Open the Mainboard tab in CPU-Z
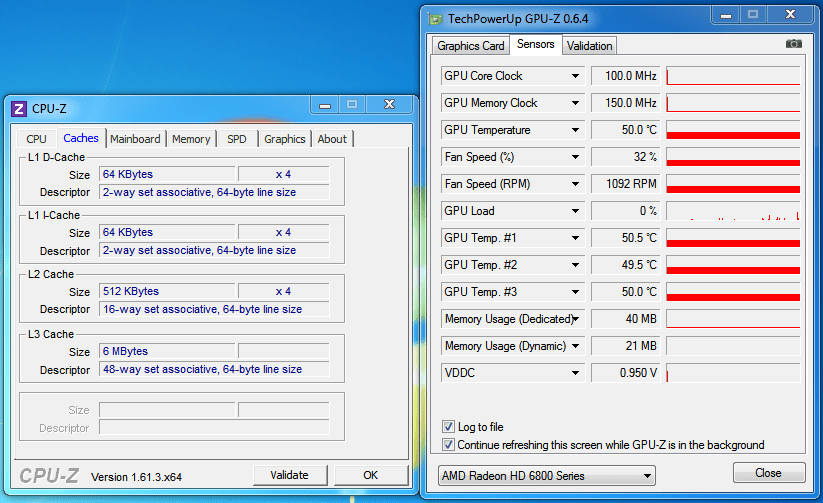 tap(135, 139)
